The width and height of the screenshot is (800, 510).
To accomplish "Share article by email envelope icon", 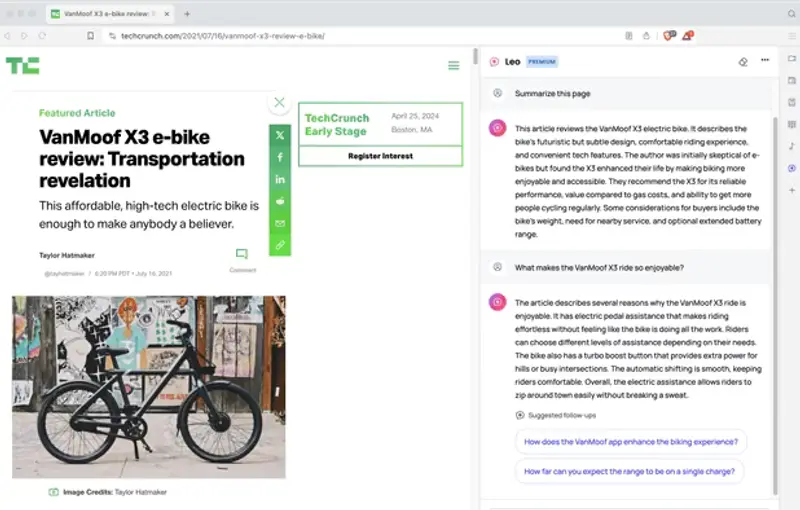I will click(280, 223).
